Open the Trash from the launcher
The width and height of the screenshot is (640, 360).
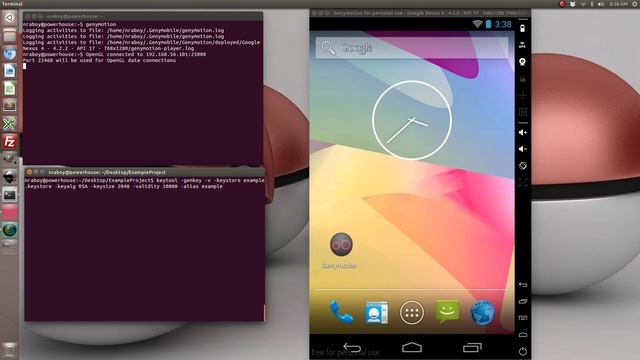pos(9,350)
